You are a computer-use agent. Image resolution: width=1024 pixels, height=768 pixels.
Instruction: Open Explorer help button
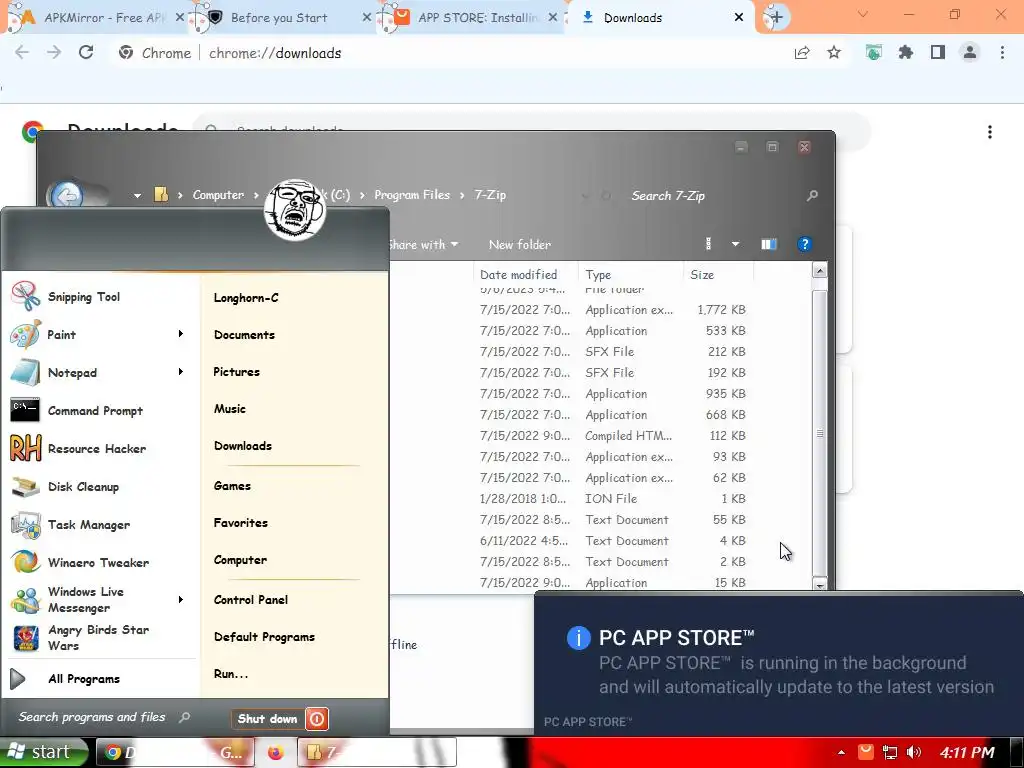pyautogui.click(x=805, y=244)
